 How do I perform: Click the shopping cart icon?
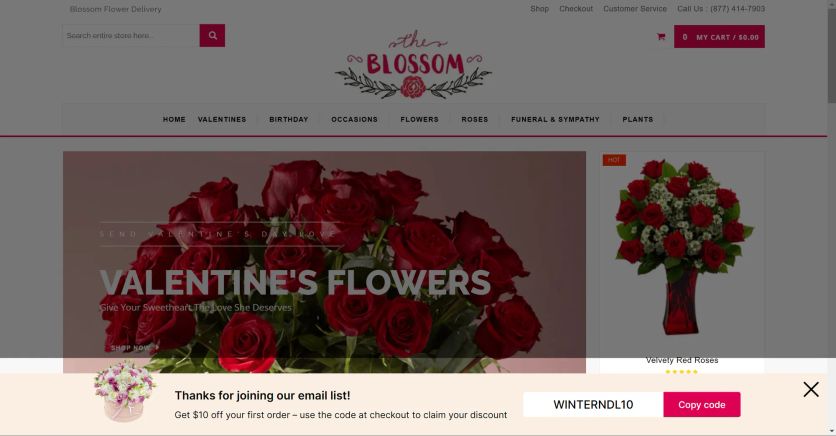click(661, 37)
